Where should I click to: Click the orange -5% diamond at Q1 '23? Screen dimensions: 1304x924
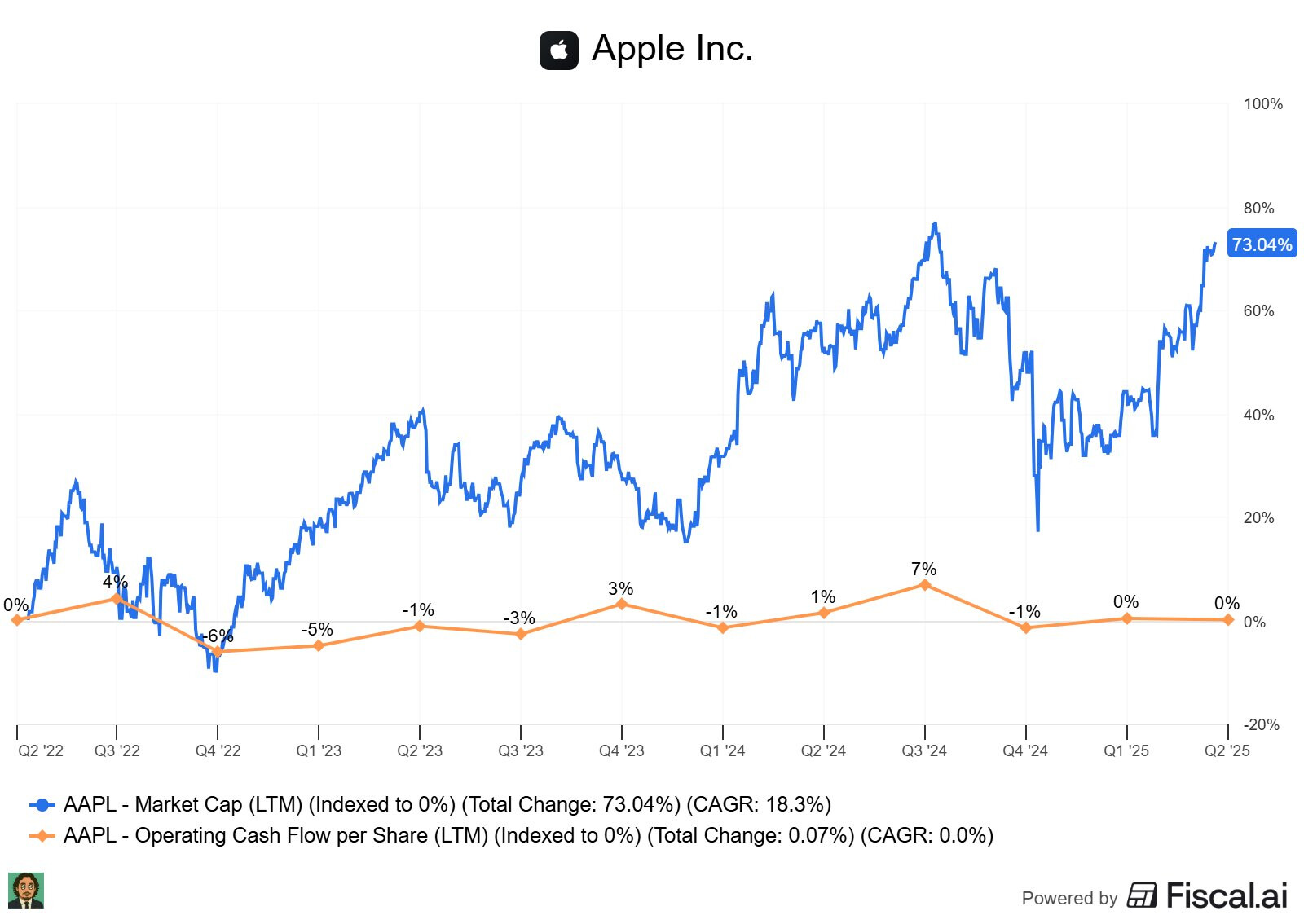click(319, 645)
